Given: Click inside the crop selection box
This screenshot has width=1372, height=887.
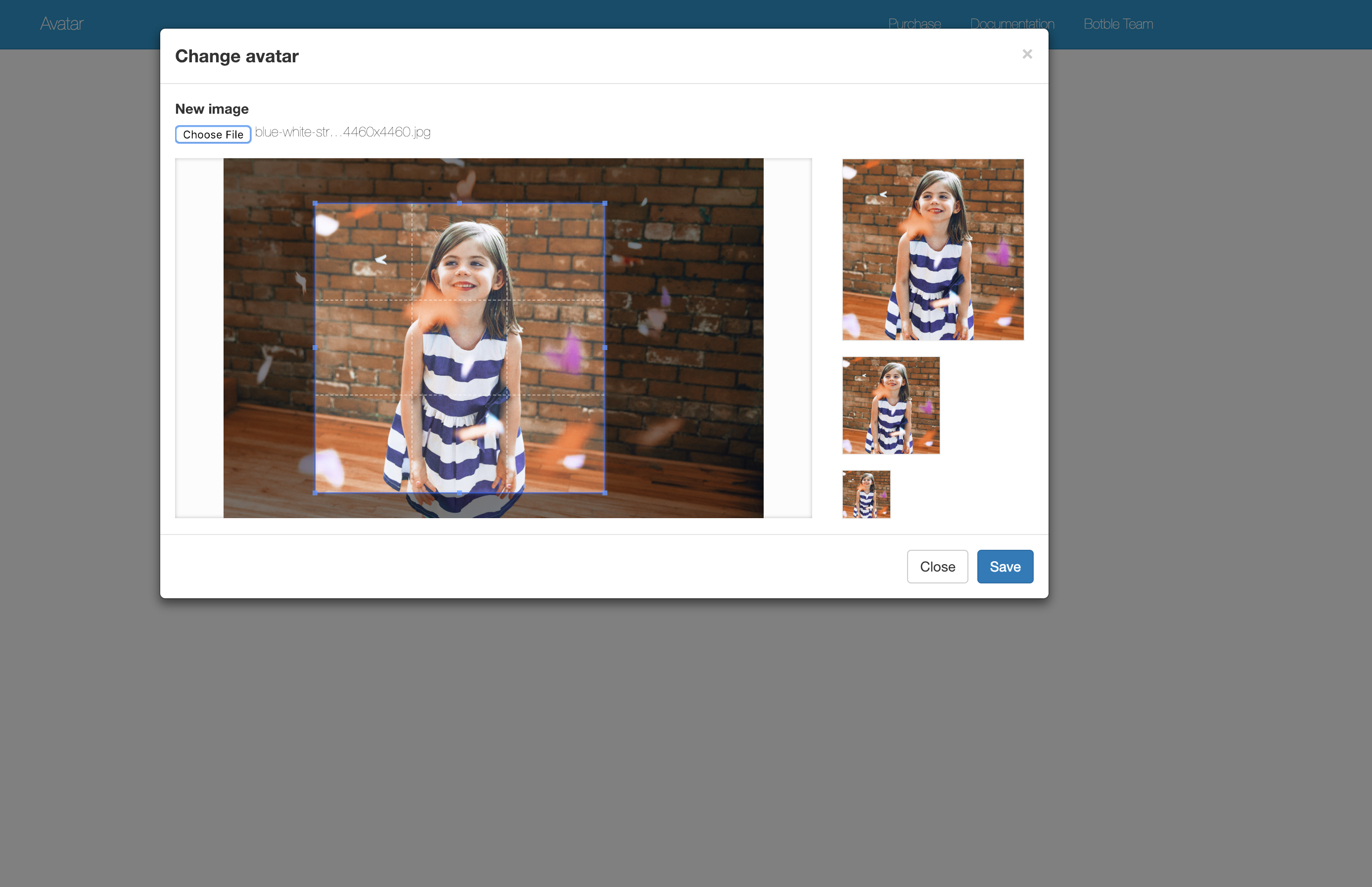Looking at the screenshot, I should point(459,348).
